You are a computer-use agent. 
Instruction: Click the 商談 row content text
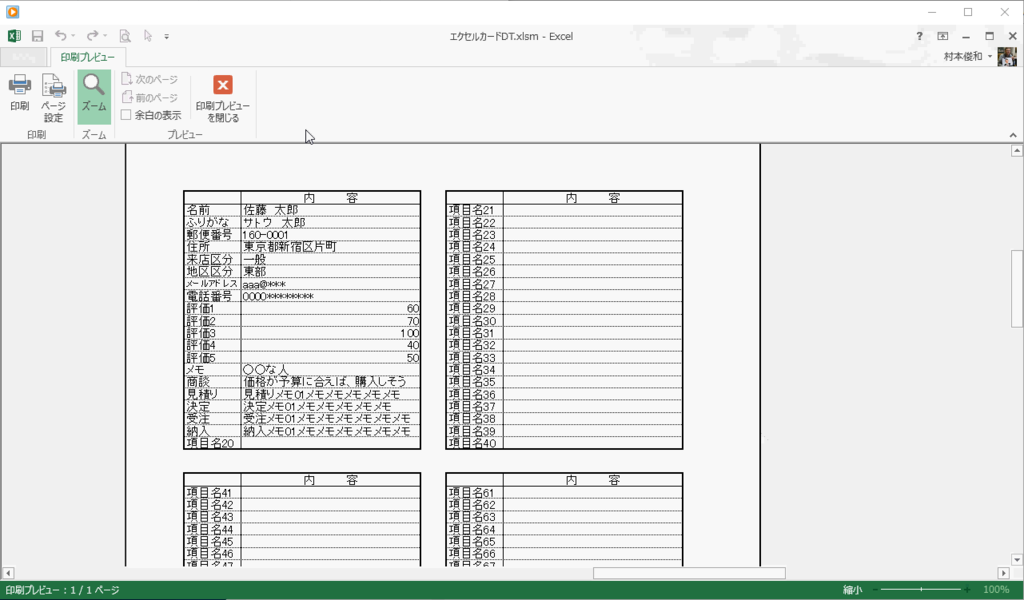pos(325,382)
